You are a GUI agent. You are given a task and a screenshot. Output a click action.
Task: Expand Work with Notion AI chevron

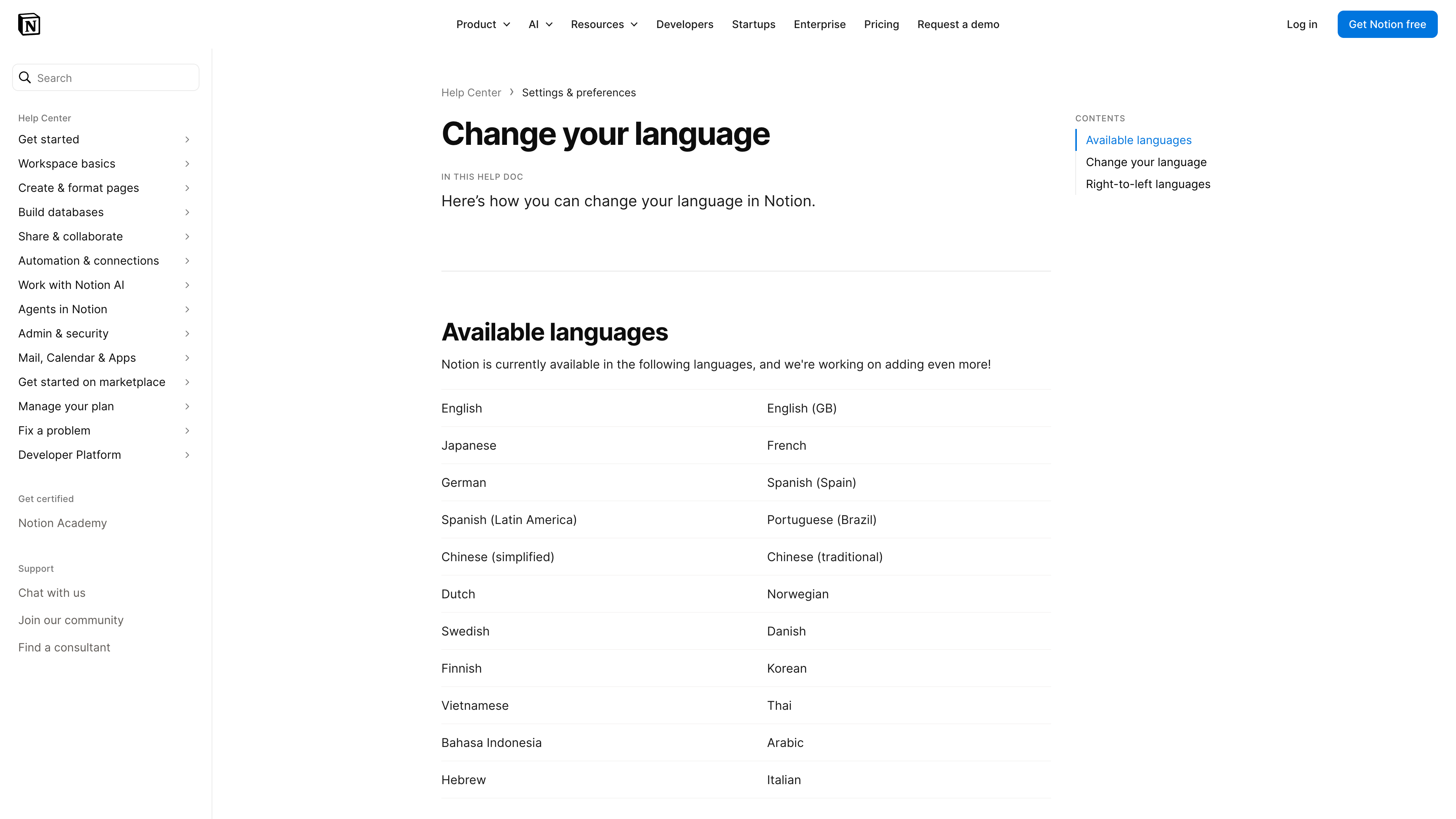[187, 286]
